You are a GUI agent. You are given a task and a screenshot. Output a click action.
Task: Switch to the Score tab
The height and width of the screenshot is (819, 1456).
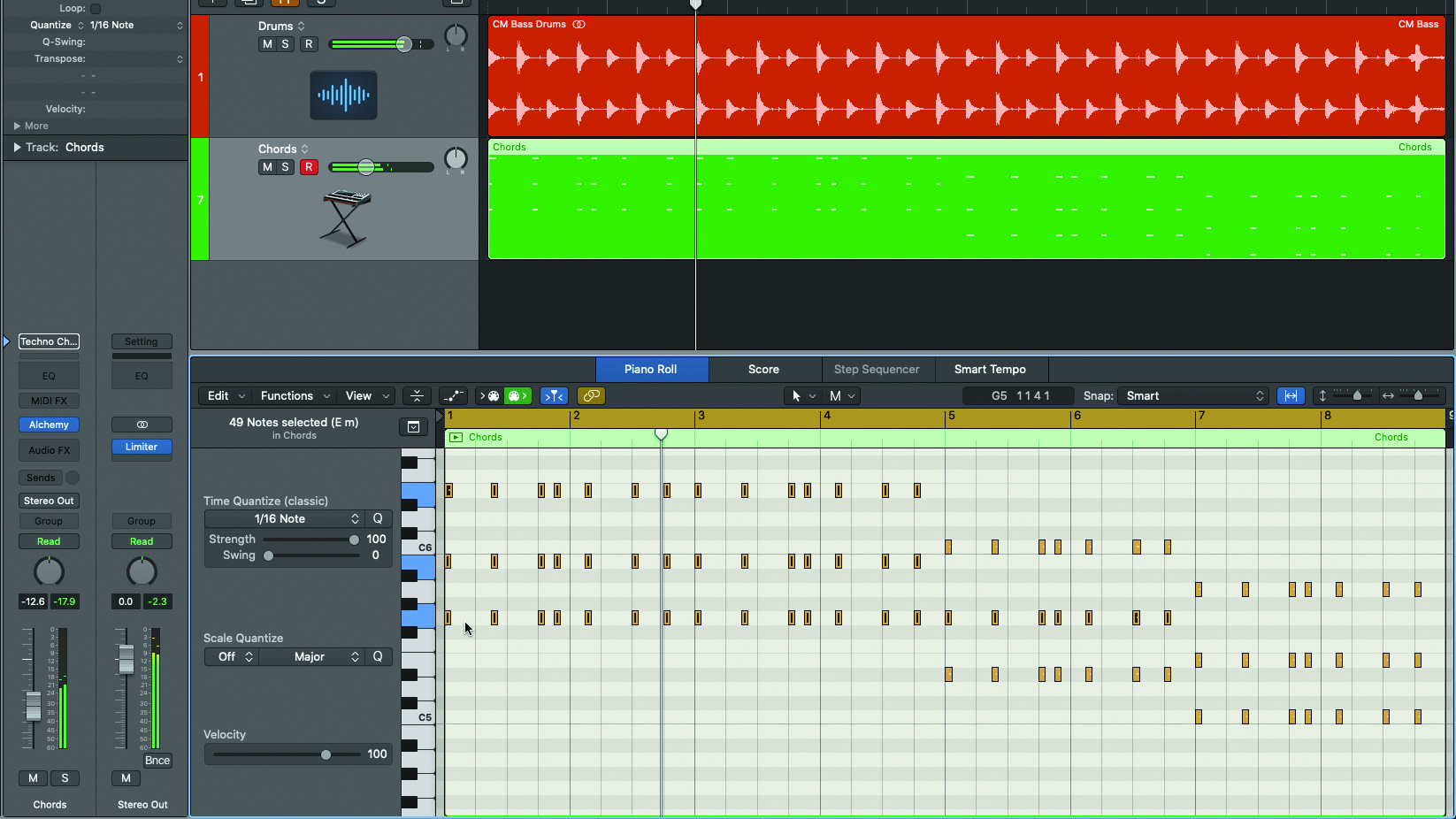click(x=764, y=370)
